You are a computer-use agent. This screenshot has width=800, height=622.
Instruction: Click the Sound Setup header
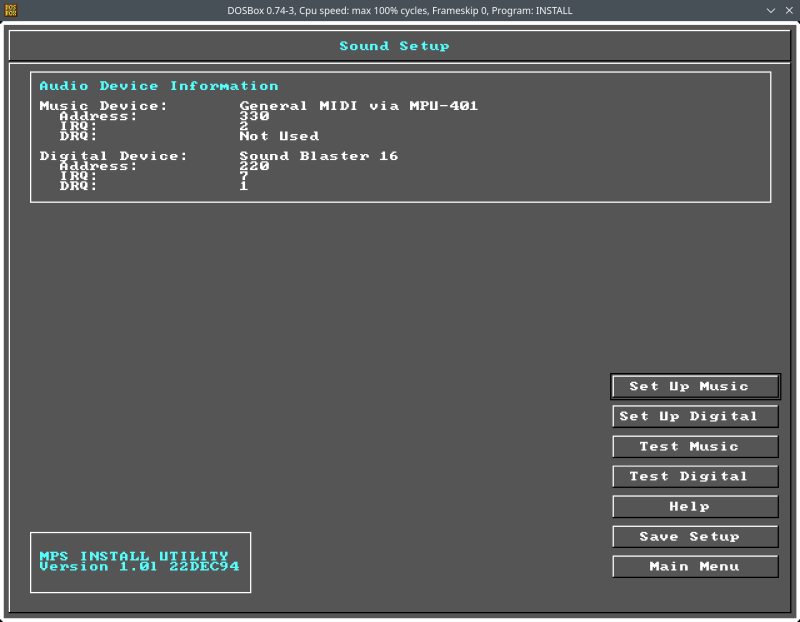394,46
